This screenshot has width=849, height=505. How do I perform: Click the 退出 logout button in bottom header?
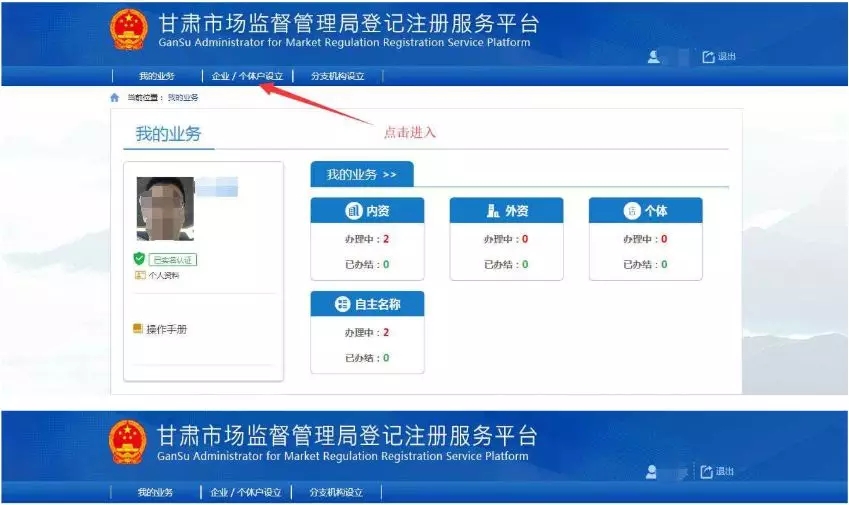coord(717,471)
